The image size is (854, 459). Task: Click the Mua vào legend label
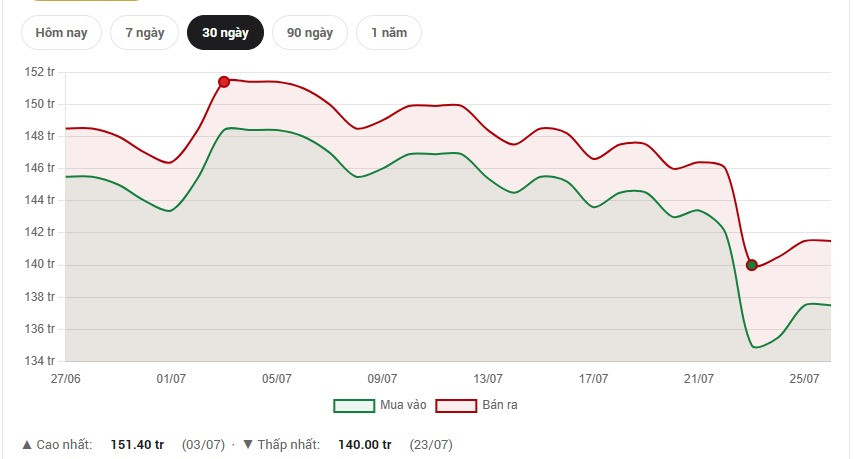tap(403, 405)
